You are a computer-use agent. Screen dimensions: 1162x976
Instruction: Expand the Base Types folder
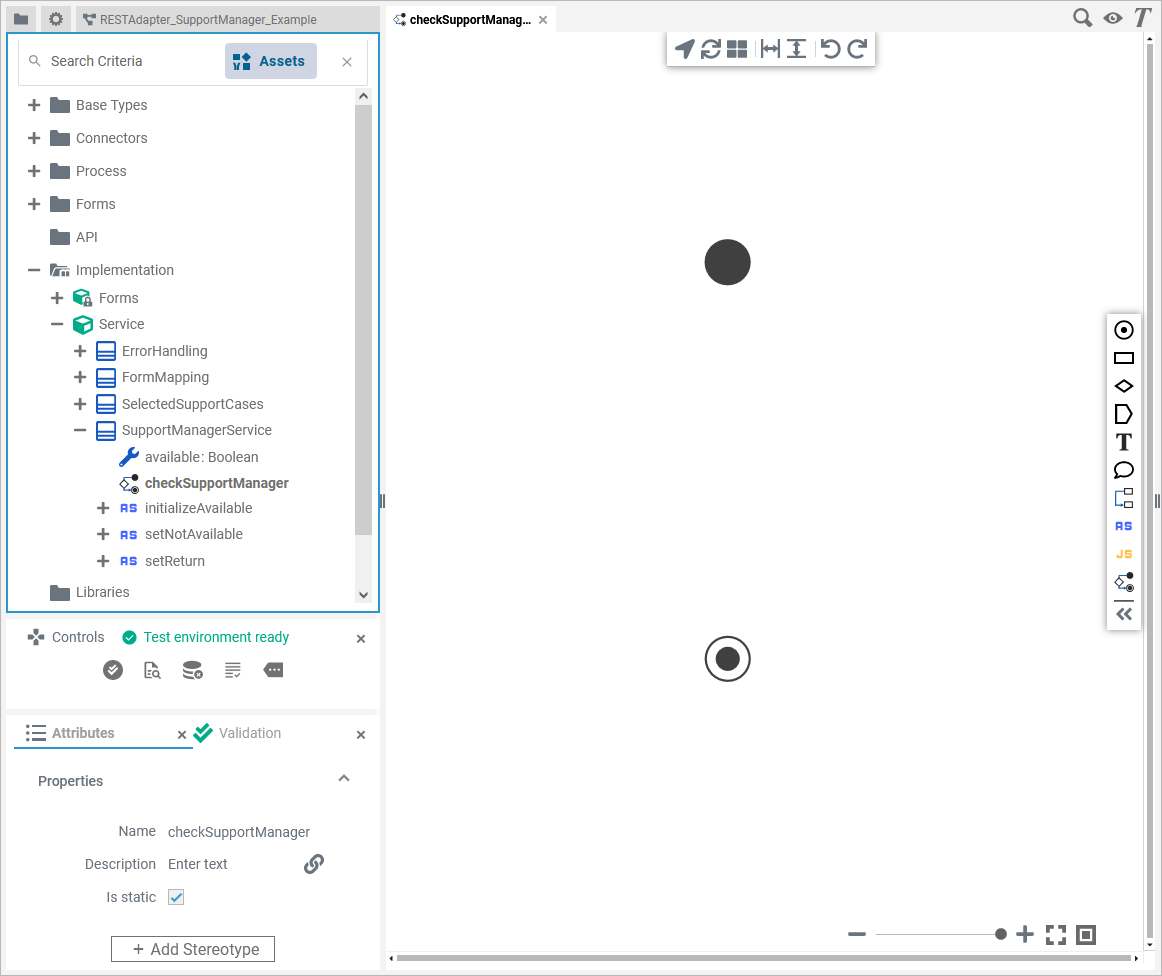pyautogui.click(x=33, y=104)
